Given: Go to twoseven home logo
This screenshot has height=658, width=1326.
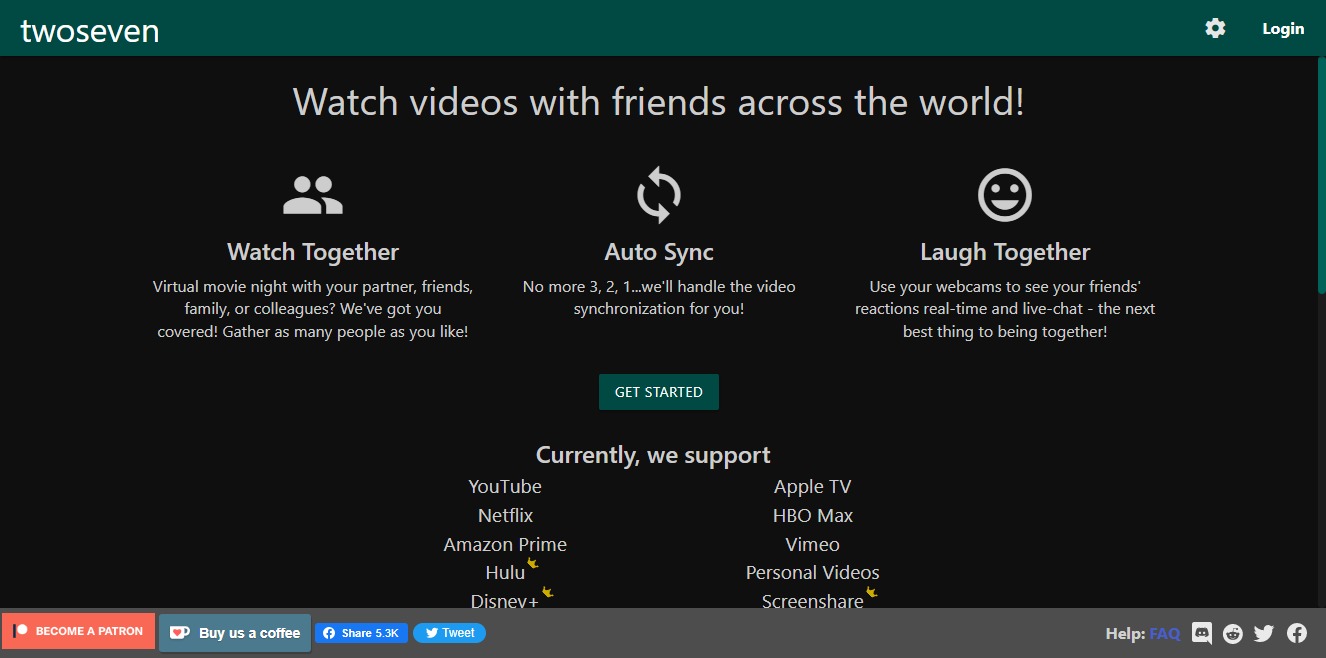Looking at the screenshot, I should (x=90, y=30).
